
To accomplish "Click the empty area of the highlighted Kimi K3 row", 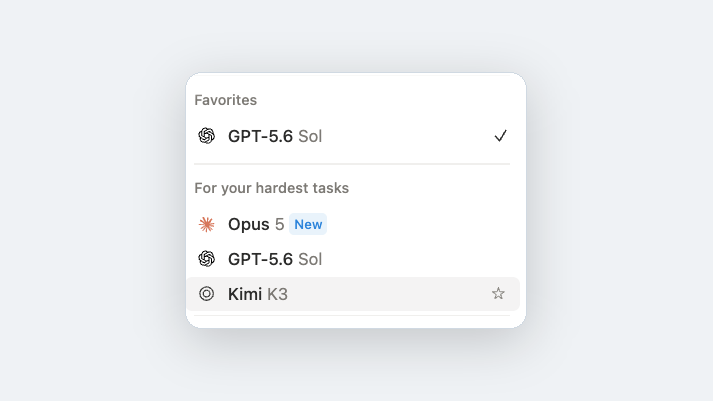I will [x=387, y=294].
